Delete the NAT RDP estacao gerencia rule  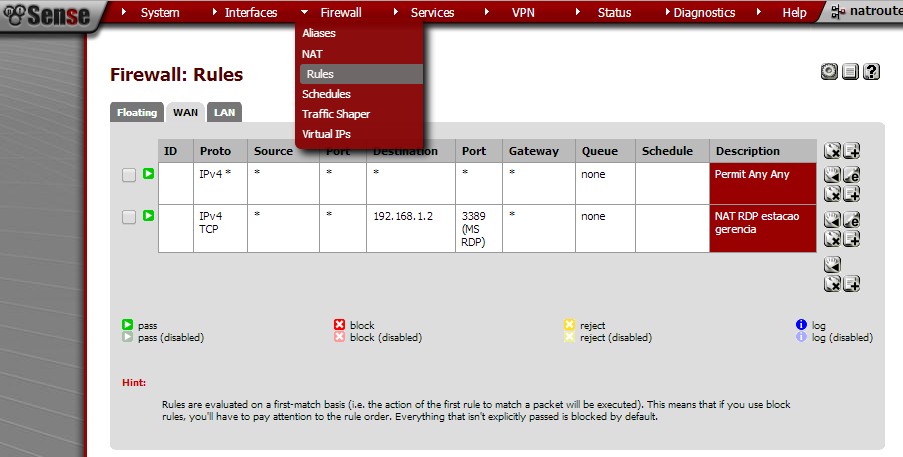(832, 238)
